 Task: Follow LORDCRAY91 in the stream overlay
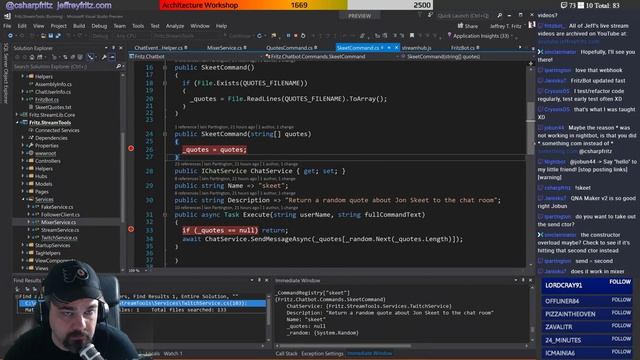point(620,282)
